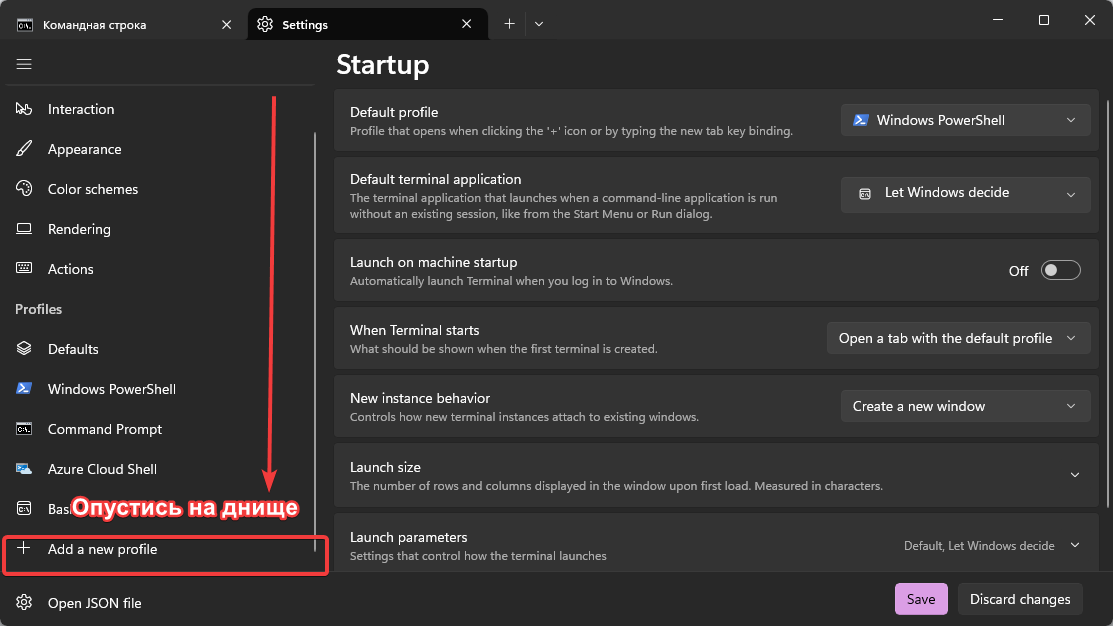Screen dimensions: 1113x626
Task: Toggle Launch on machine startup switch
Action: (1060, 271)
